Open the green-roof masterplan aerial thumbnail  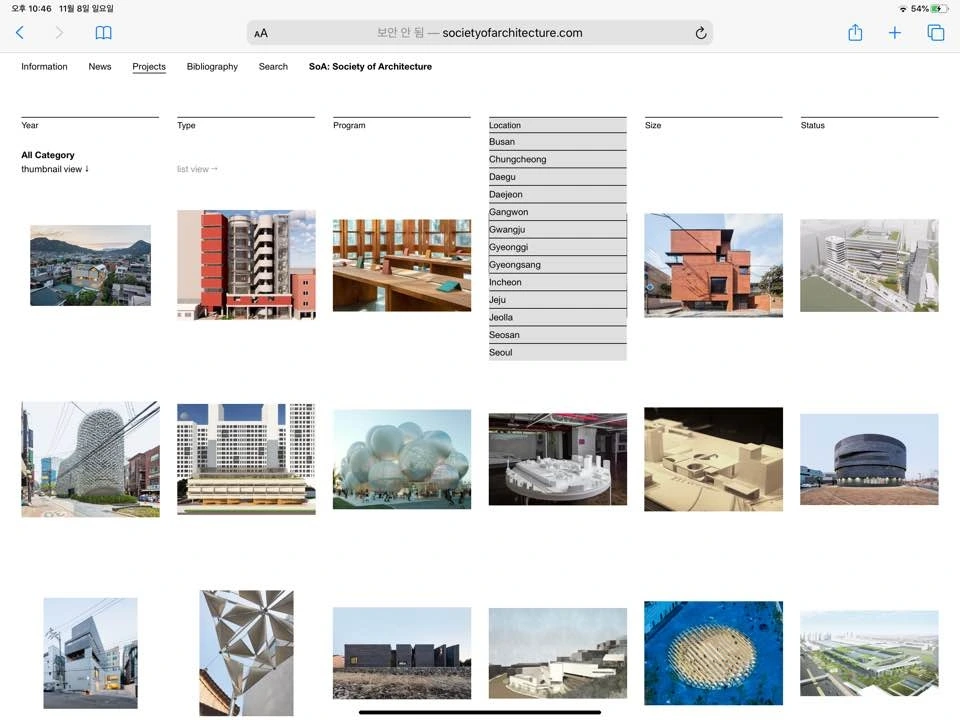869,653
